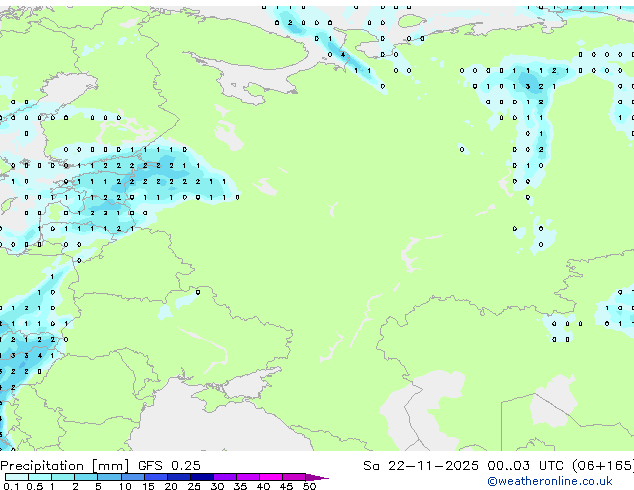Click the 'Precipitation [mm]' title text
Image resolution: width=634 pixels, height=490 pixels.
(65, 466)
